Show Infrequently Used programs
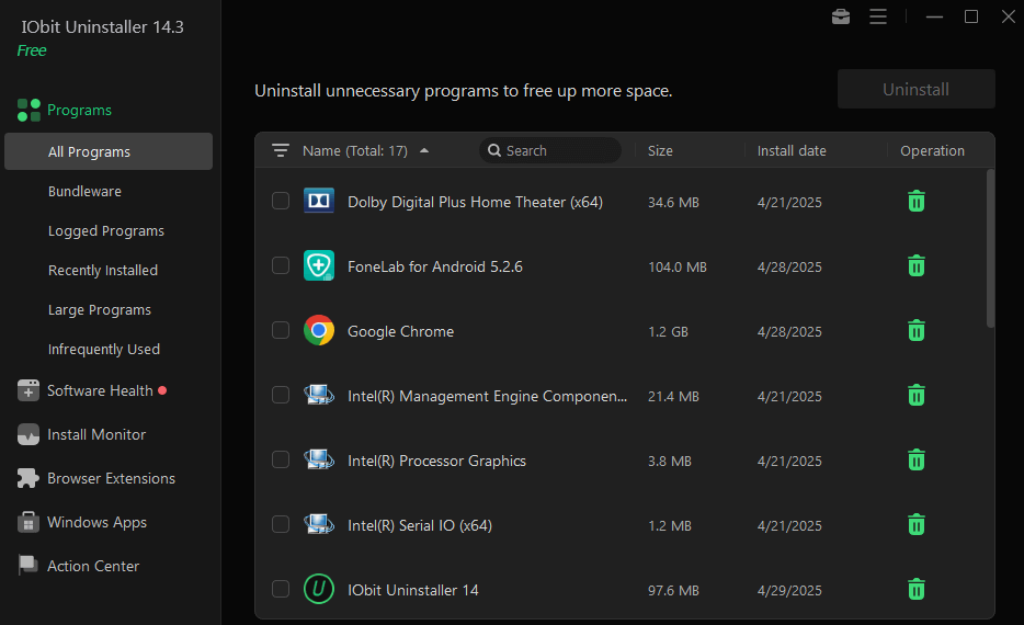 click(104, 349)
